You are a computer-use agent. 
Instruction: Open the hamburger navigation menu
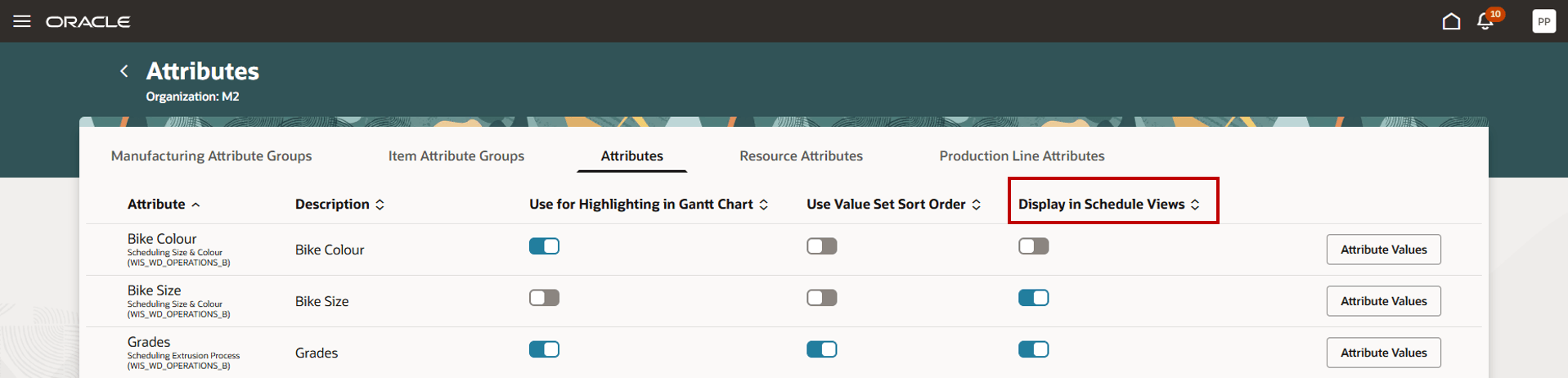point(22,21)
